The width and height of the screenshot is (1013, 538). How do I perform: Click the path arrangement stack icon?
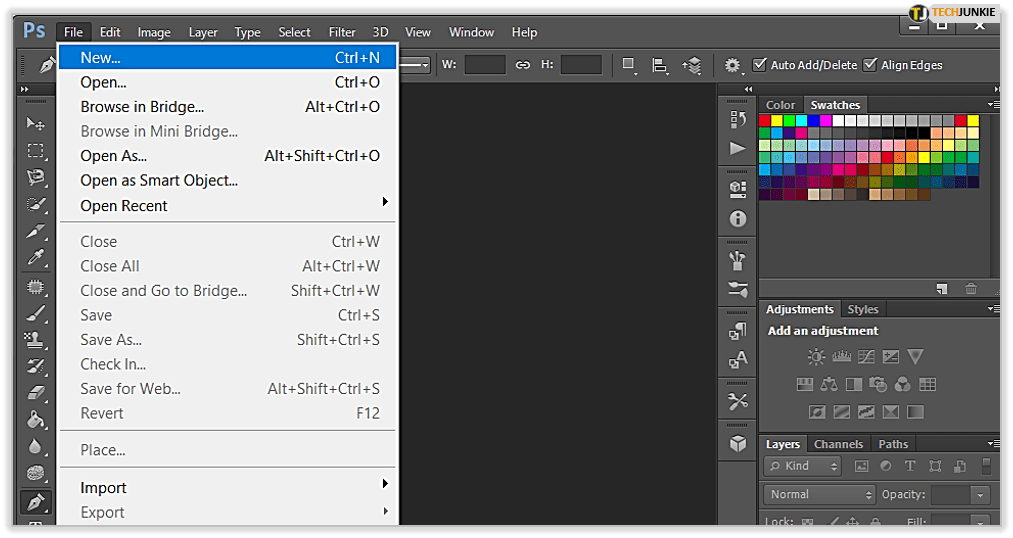pos(692,65)
